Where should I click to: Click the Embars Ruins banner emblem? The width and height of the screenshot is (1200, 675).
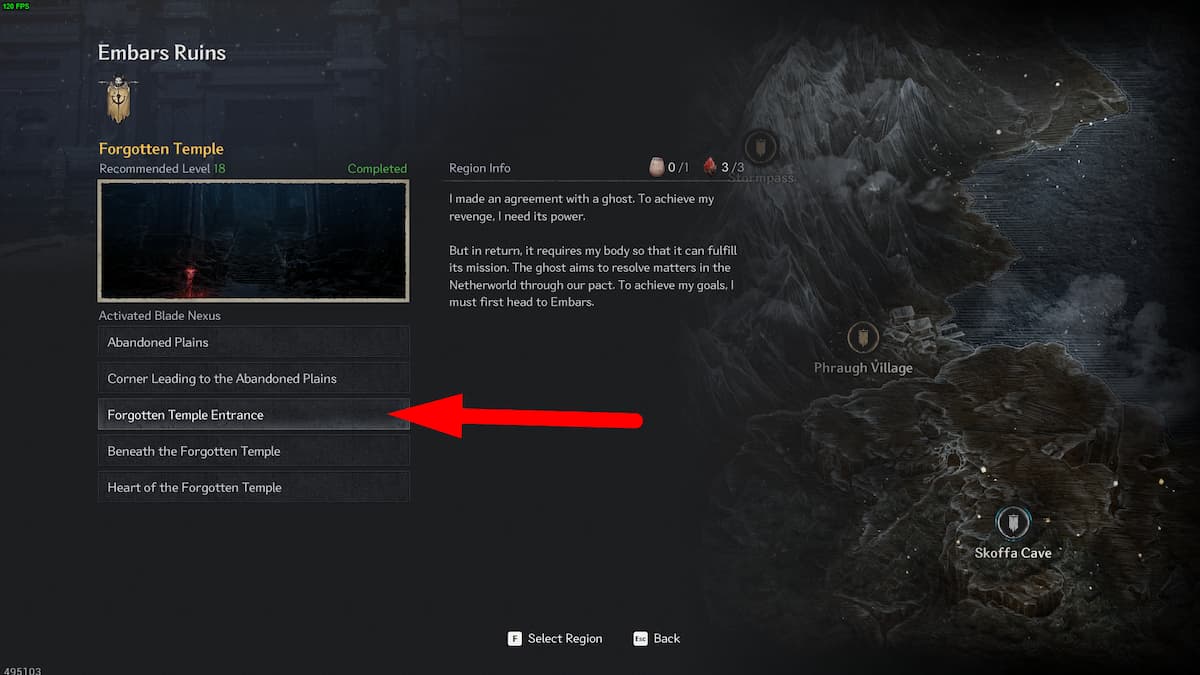118,99
